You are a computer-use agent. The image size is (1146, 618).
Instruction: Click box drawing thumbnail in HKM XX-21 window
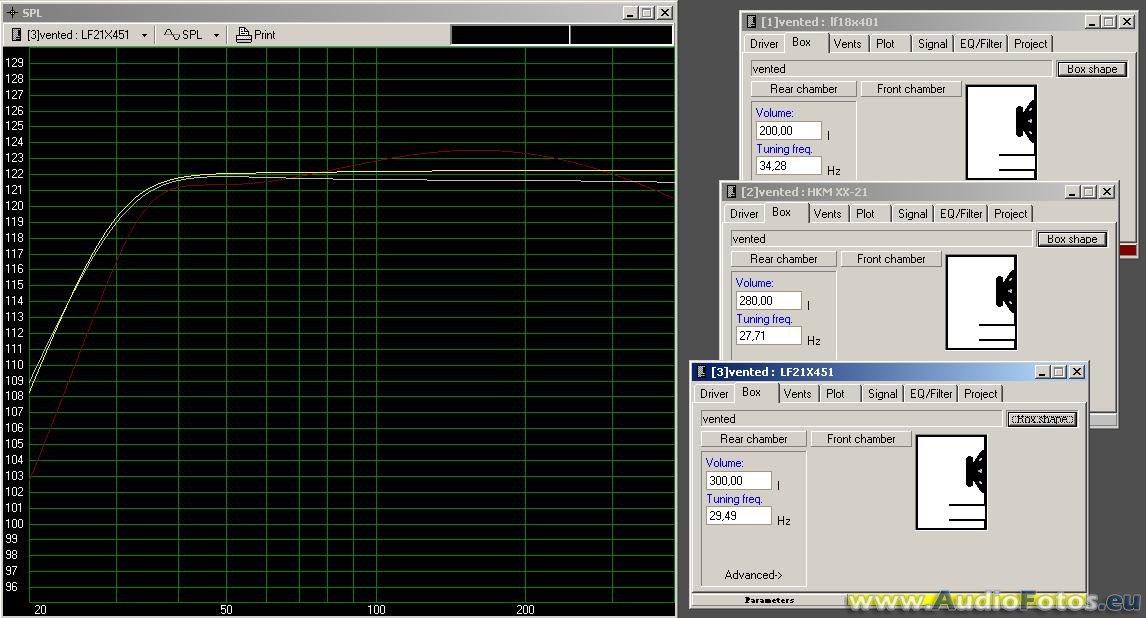tap(982, 302)
